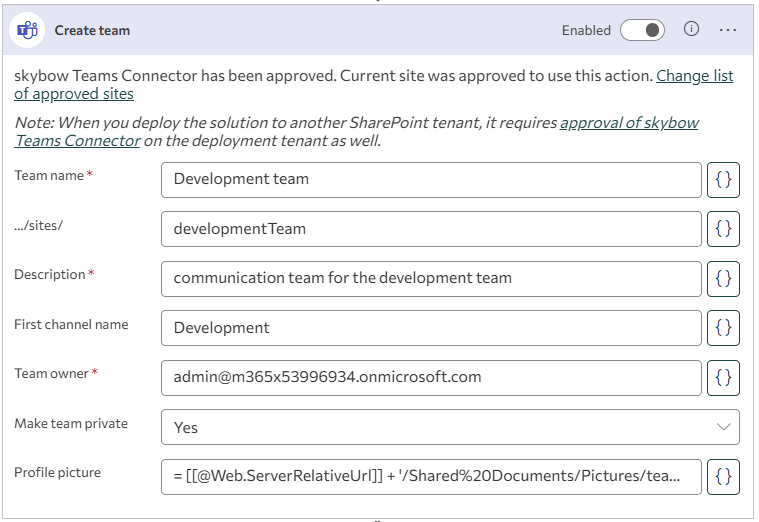The image size is (759, 522).
Task: Open expression editor for Team name
Action: [723, 180]
